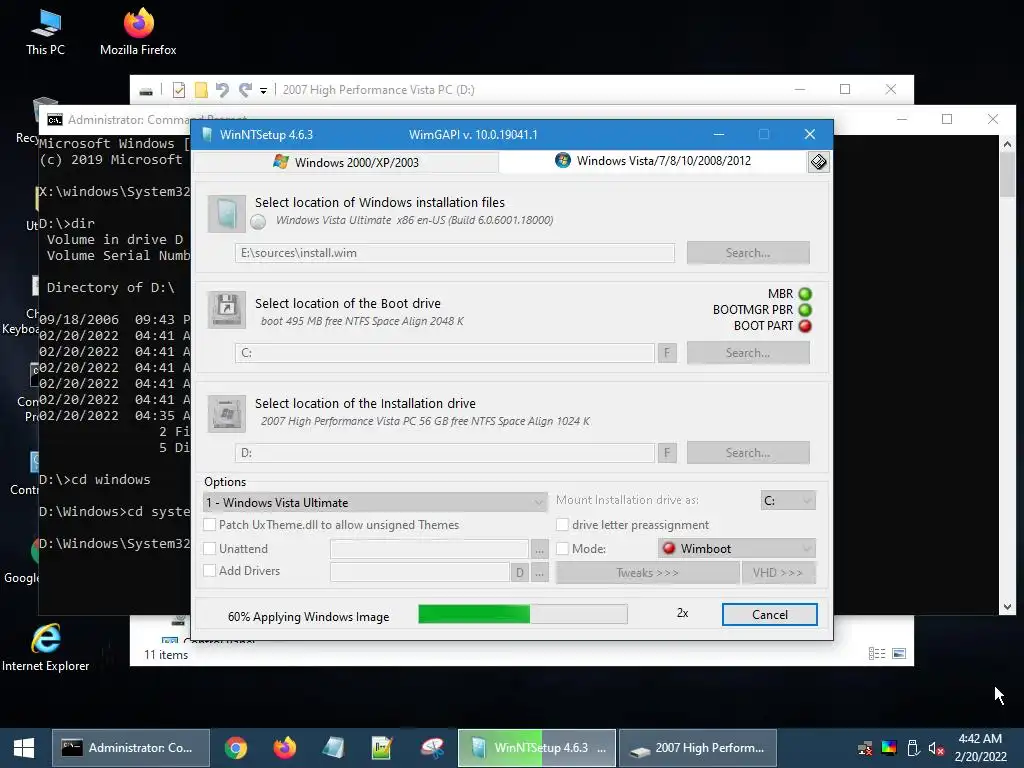This screenshot has width=1024, height=768.
Task: Click Cancel to stop applying image
Action: [769, 615]
